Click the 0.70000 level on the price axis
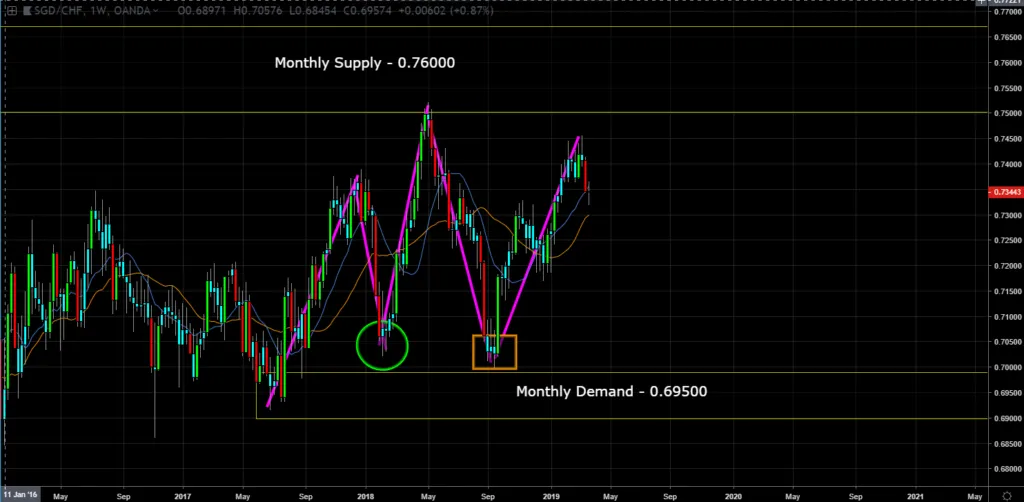Screen dimensions: 1024x502 pos(1008,367)
